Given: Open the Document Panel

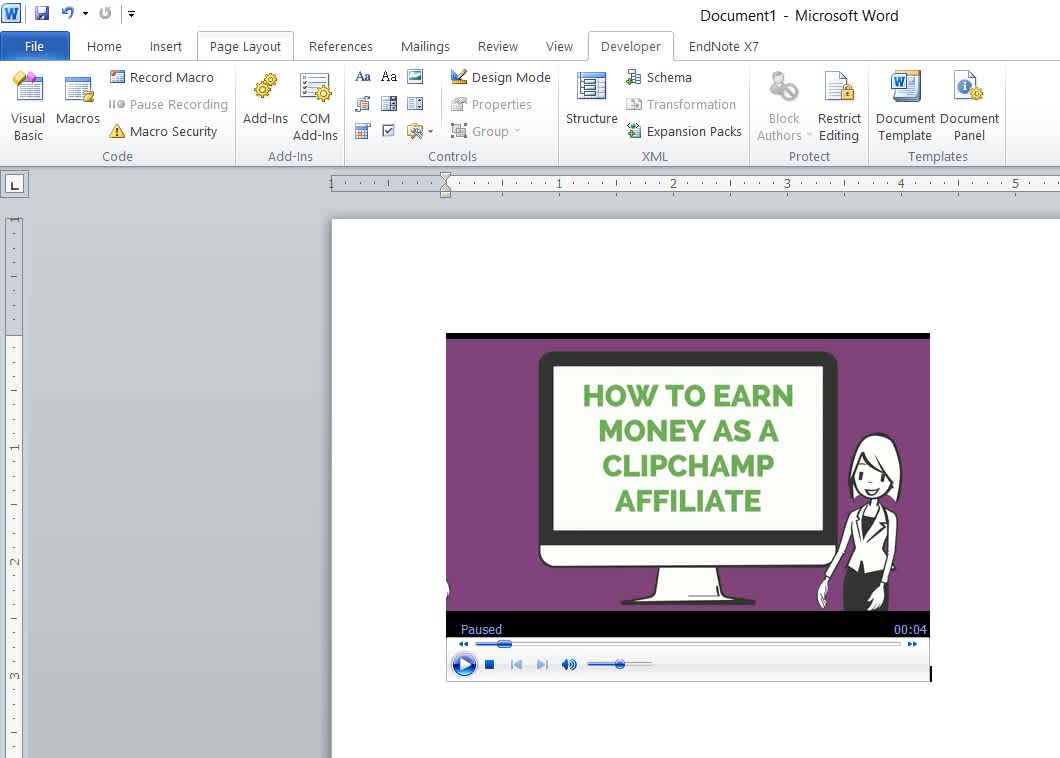Looking at the screenshot, I should (969, 106).
